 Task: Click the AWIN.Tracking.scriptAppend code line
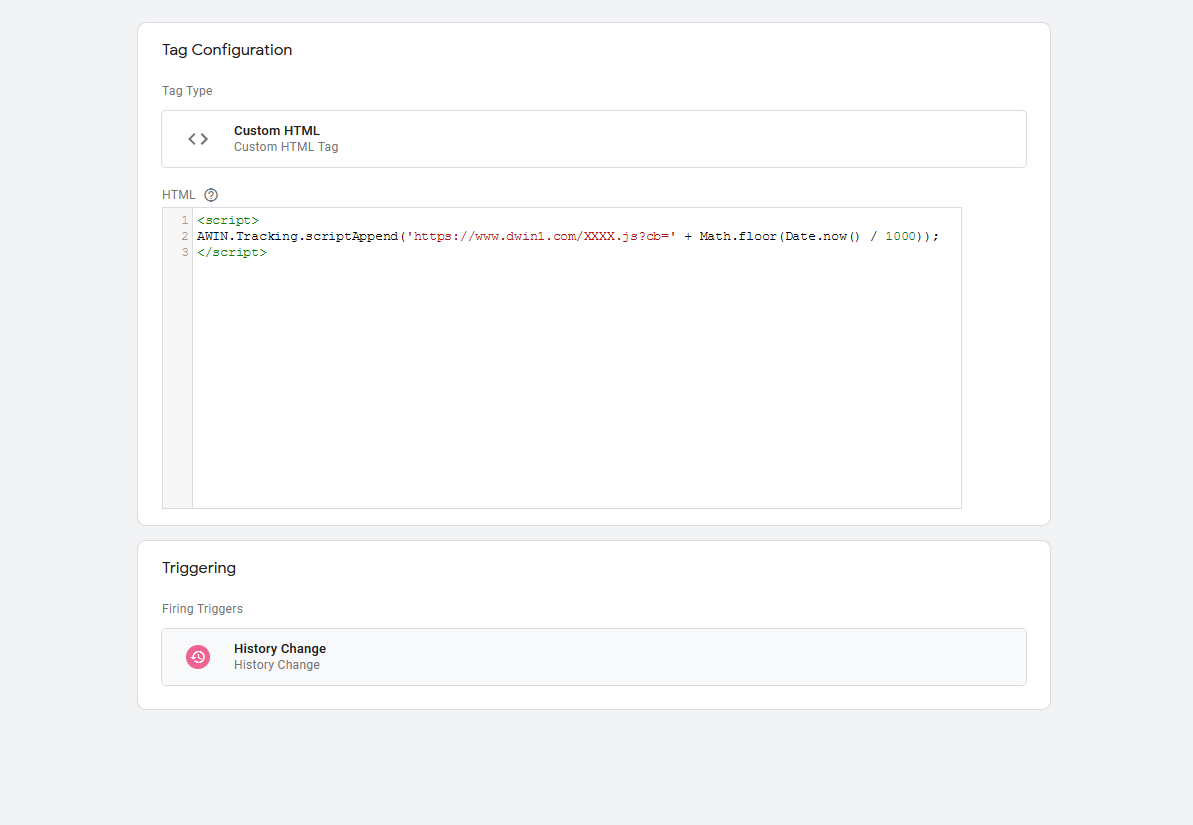pos(568,237)
